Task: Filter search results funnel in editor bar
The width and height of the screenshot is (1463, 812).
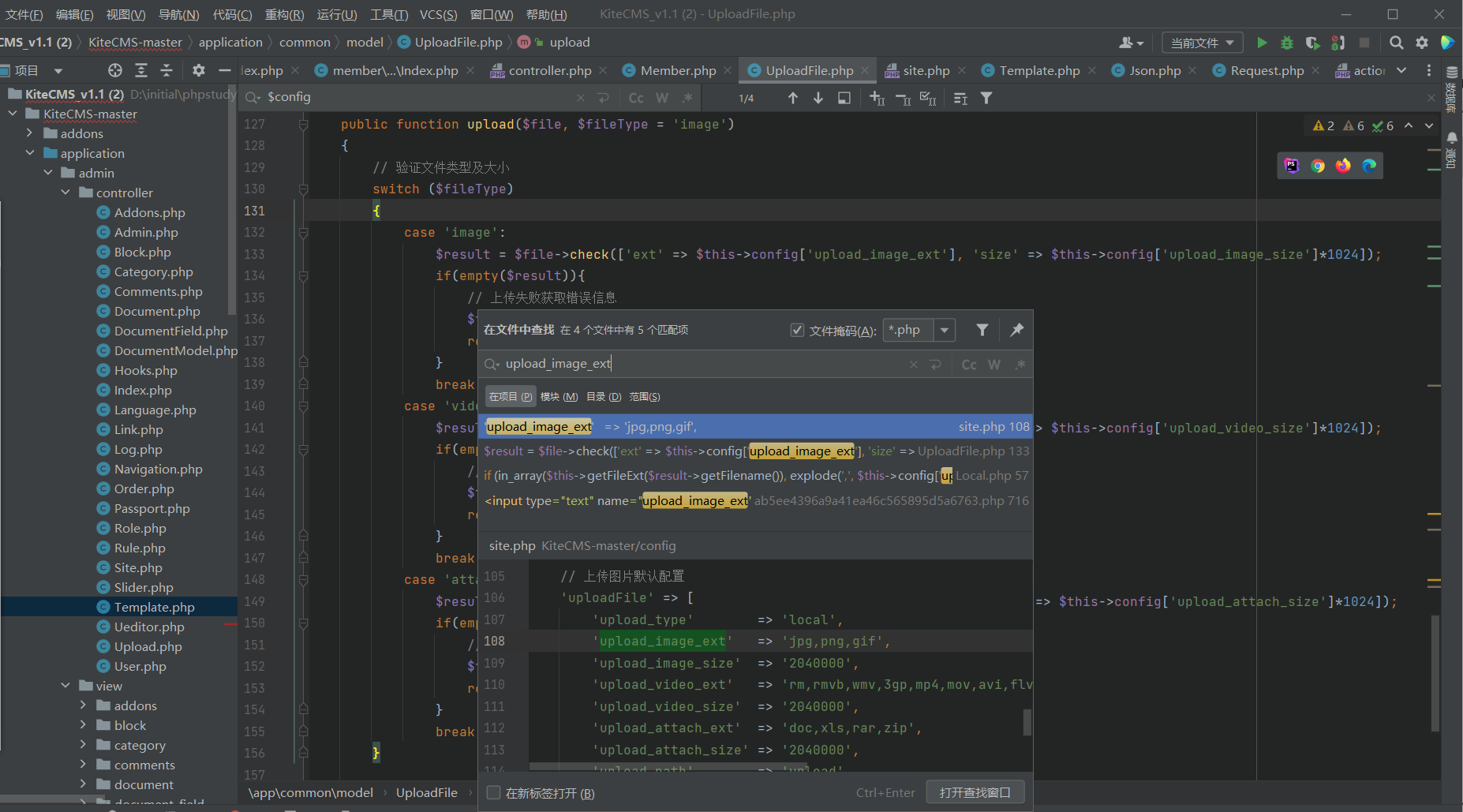Action: click(986, 98)
